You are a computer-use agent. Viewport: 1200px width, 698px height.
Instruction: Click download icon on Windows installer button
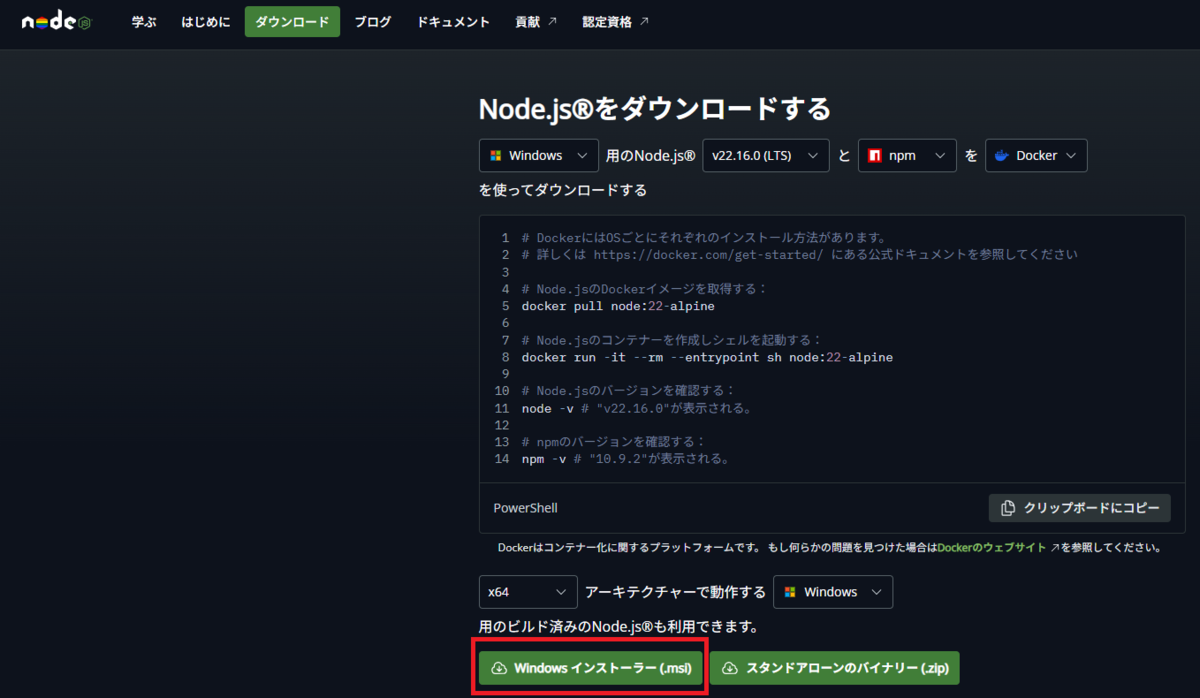500,668
